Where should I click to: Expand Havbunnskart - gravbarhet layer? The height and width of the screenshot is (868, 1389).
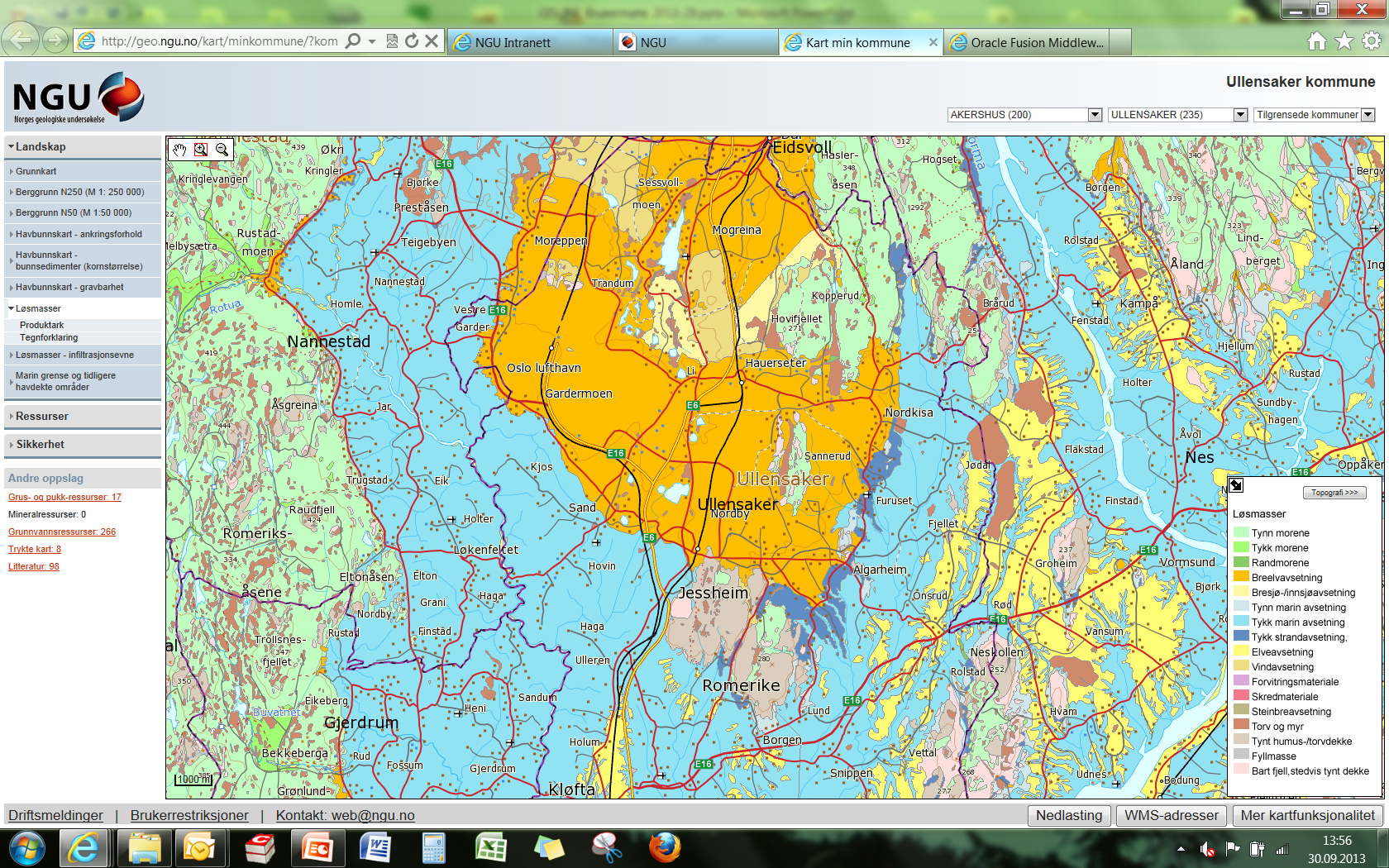pyautogui.click(x=82, y=288)
